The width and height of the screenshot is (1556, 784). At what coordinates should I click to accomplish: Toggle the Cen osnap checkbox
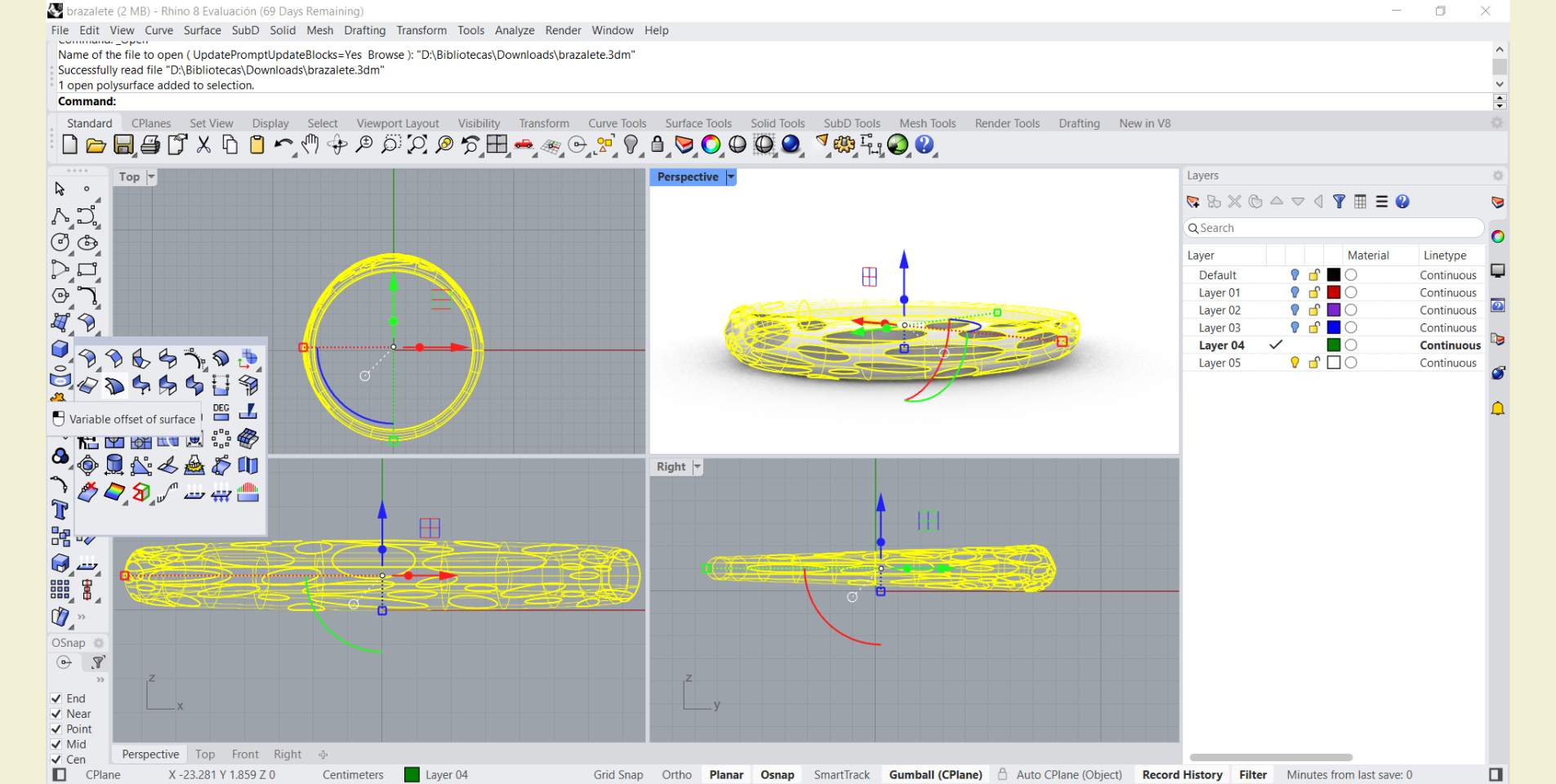(x=56, y=759)
